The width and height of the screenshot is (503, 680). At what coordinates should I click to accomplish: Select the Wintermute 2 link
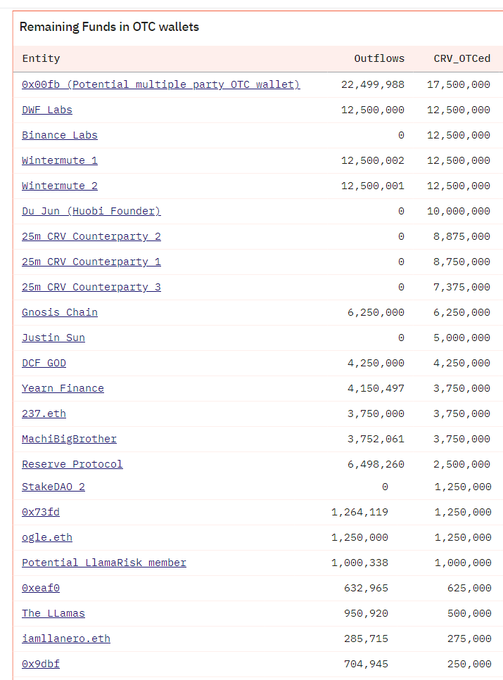(59, 186)
